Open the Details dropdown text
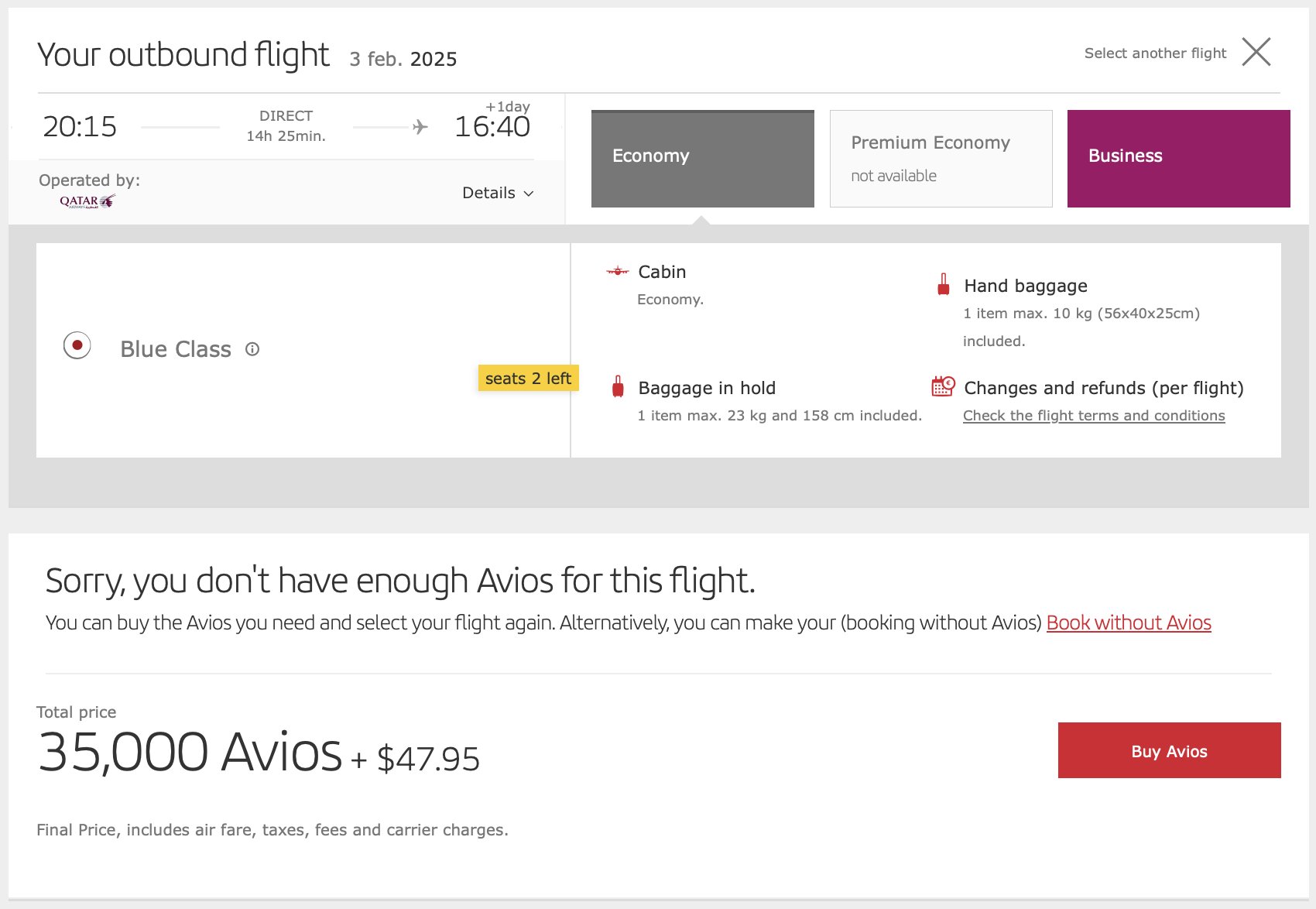 [x=488, y=193]
